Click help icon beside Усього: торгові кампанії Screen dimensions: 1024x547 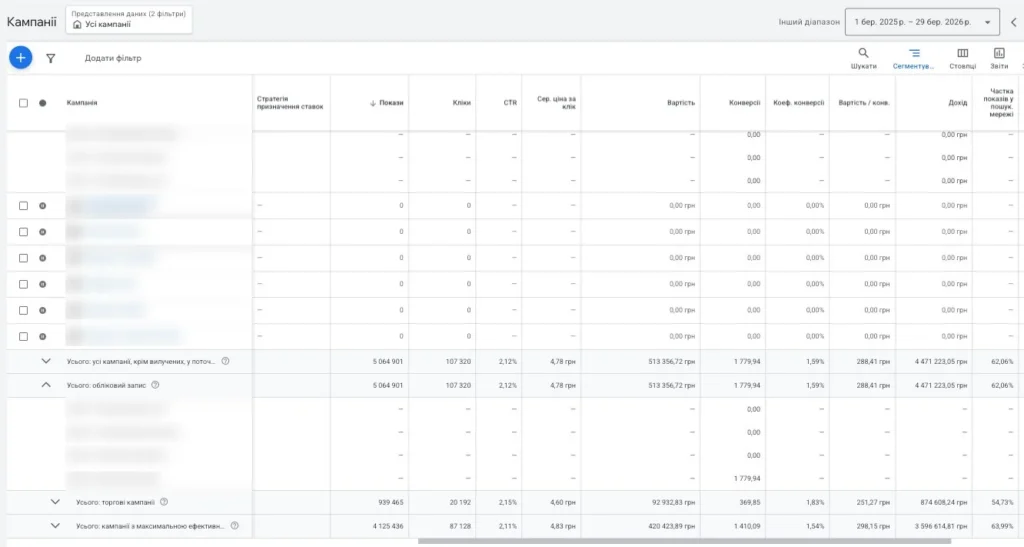[164, 502]
